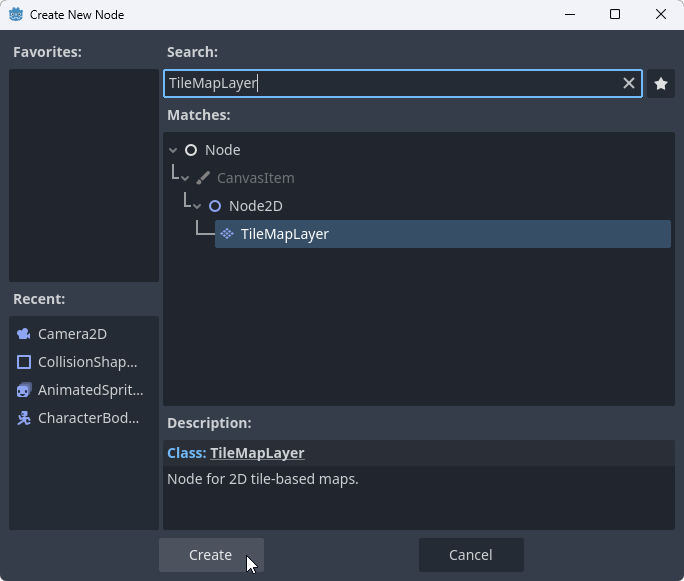Select Camera2D from the Recent list

(72, 334)
